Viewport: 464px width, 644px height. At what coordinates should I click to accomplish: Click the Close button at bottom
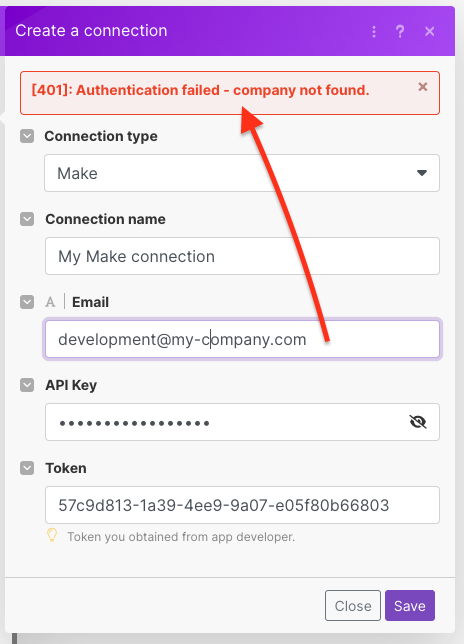click(x=353, y=605)
